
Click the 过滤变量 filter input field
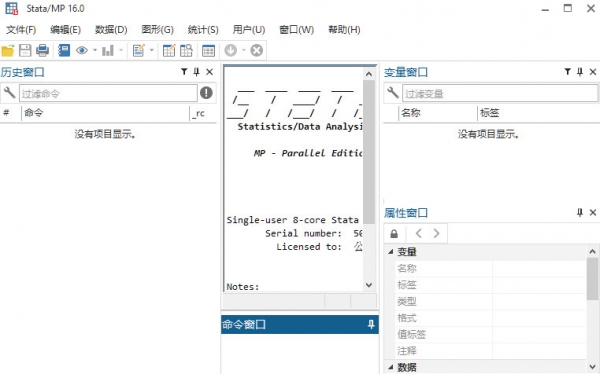coord(500,93)
